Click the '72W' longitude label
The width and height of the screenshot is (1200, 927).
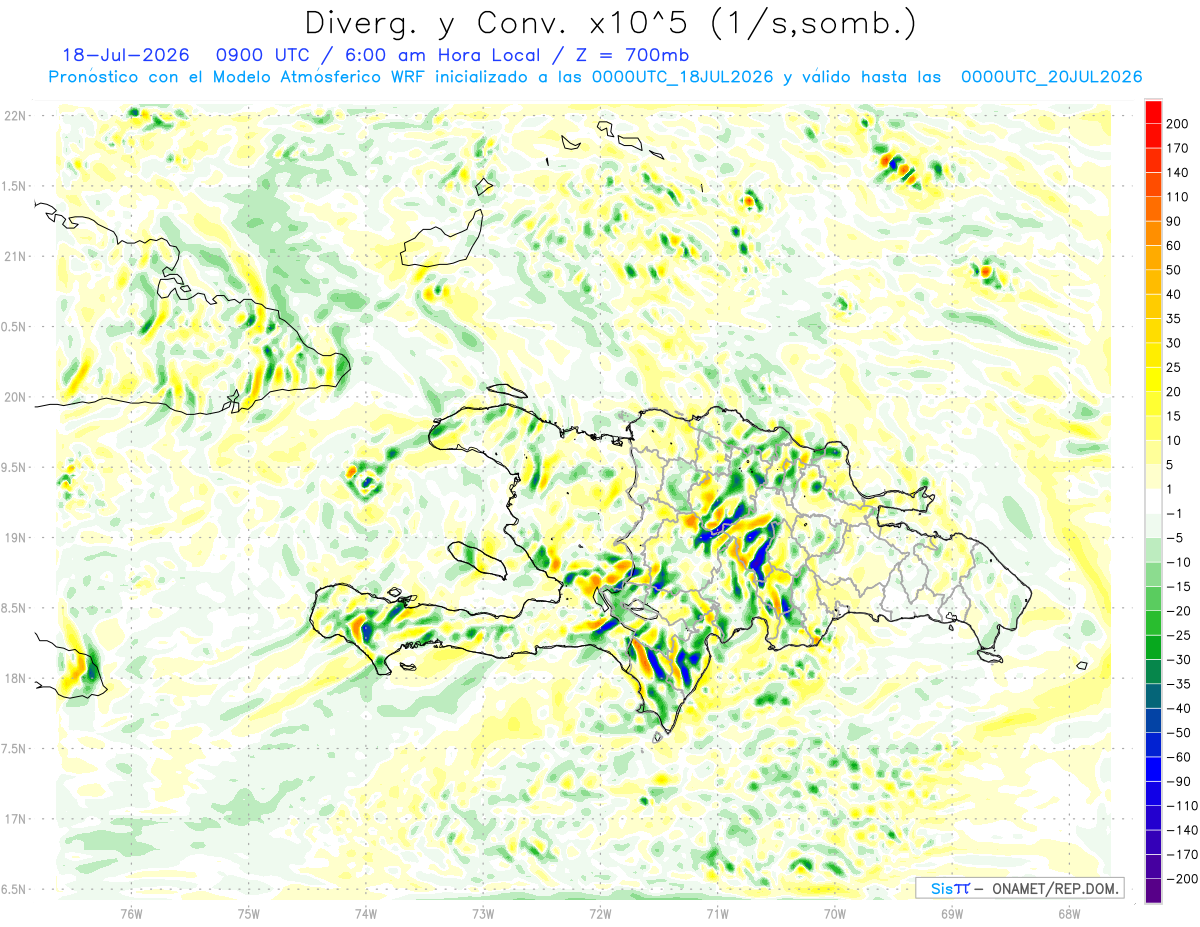(x=600, y=913)
